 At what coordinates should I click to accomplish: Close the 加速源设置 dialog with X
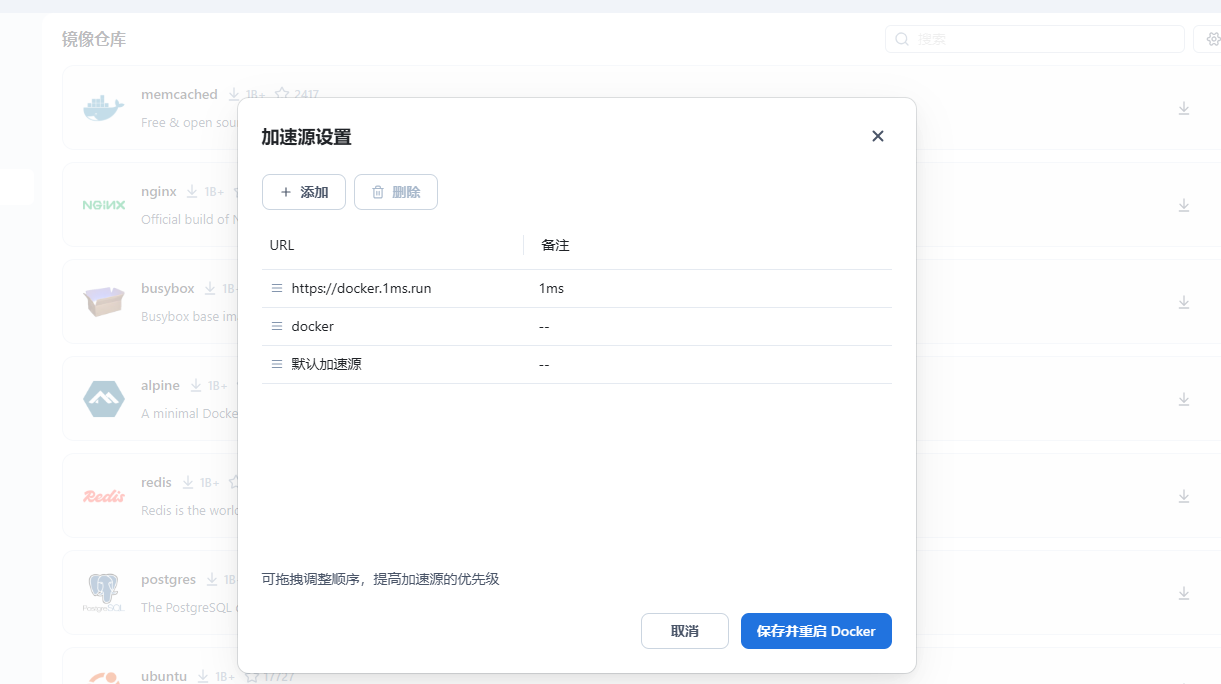(x=878, y=136)
